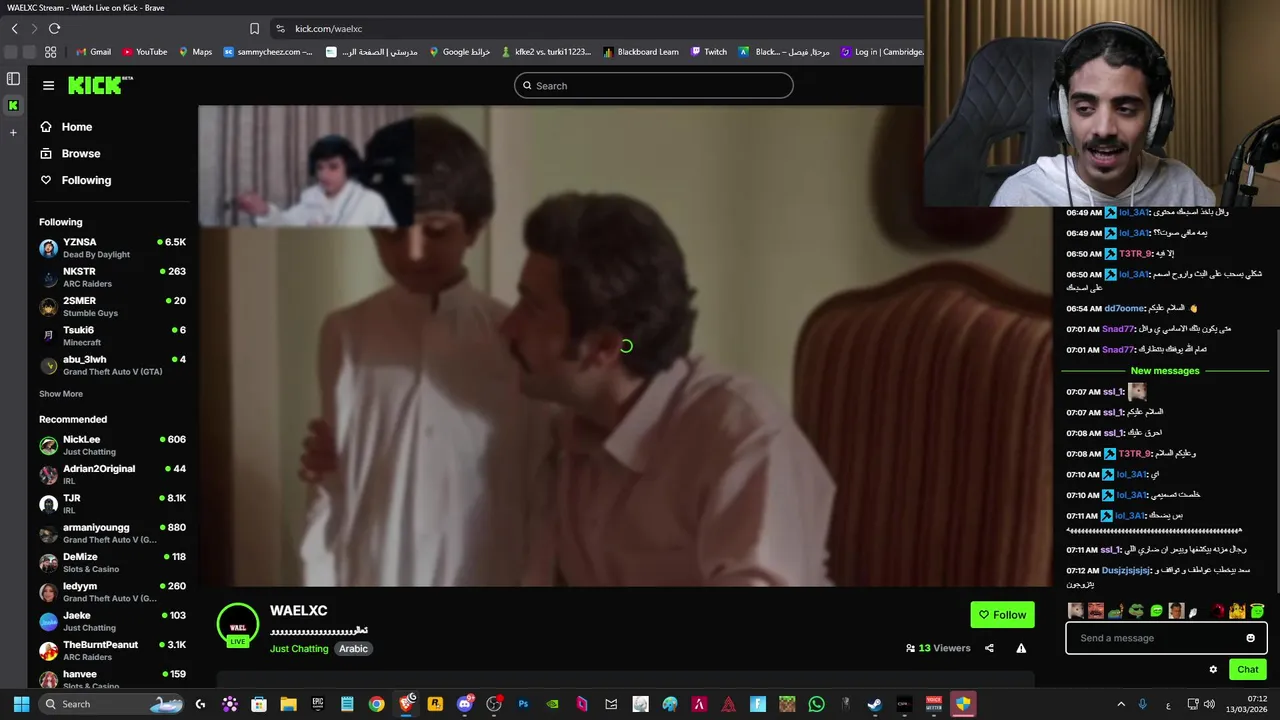Click chat username dd7oome
Image resolution: width=1280 pixels, height=720 pixels.
(x=1124, y=309)
